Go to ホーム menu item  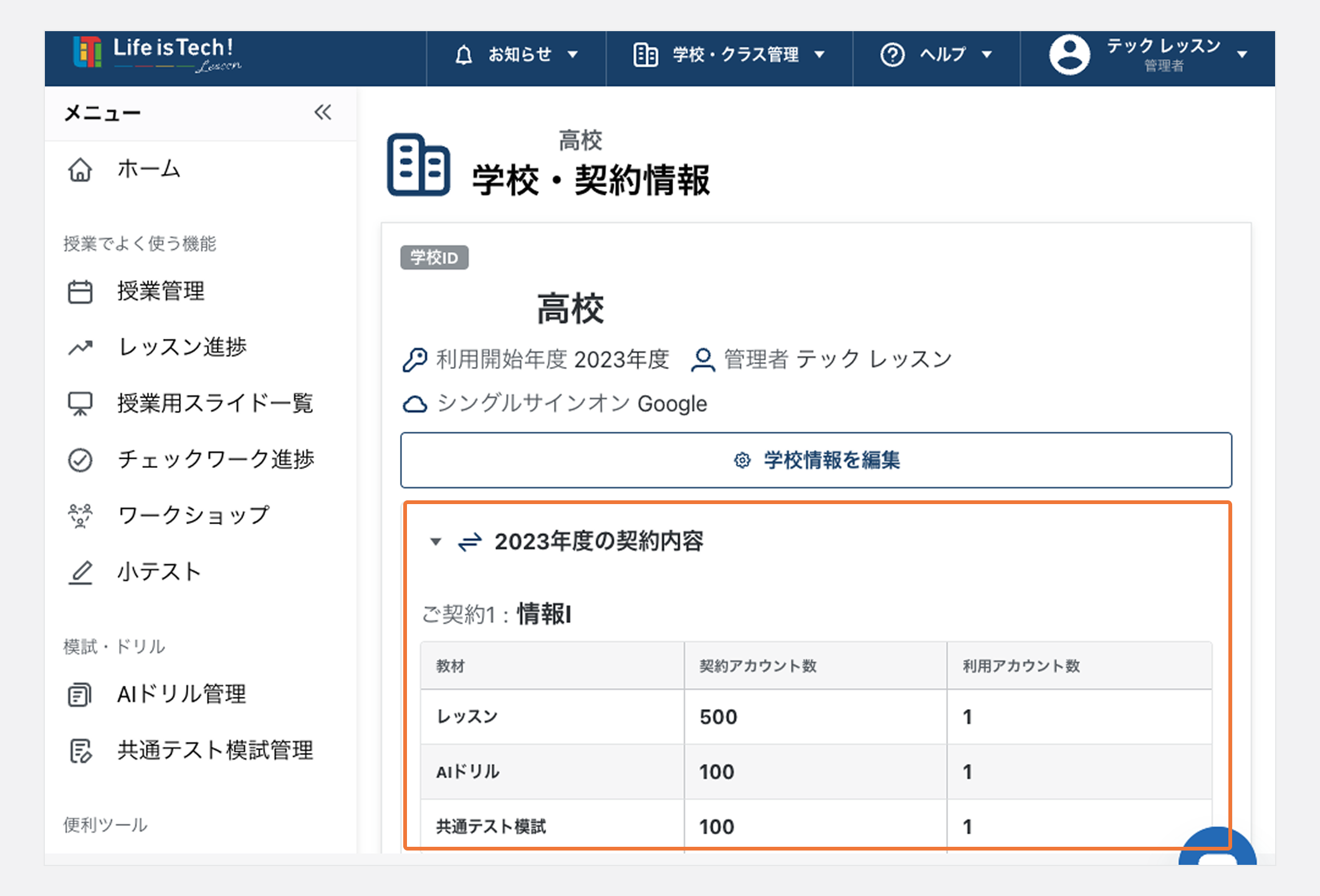pos(148,169)
